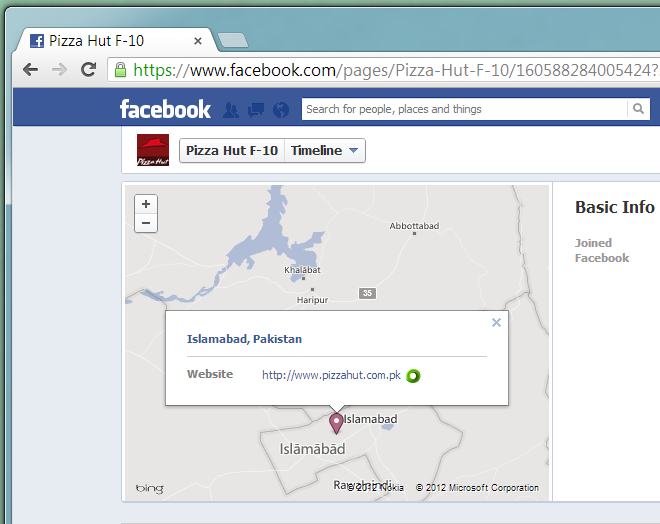Viewport: 660px width, 524px height.
Task: Click the Pizza Hut page thumbnail
Action: [x=153, y=150]
